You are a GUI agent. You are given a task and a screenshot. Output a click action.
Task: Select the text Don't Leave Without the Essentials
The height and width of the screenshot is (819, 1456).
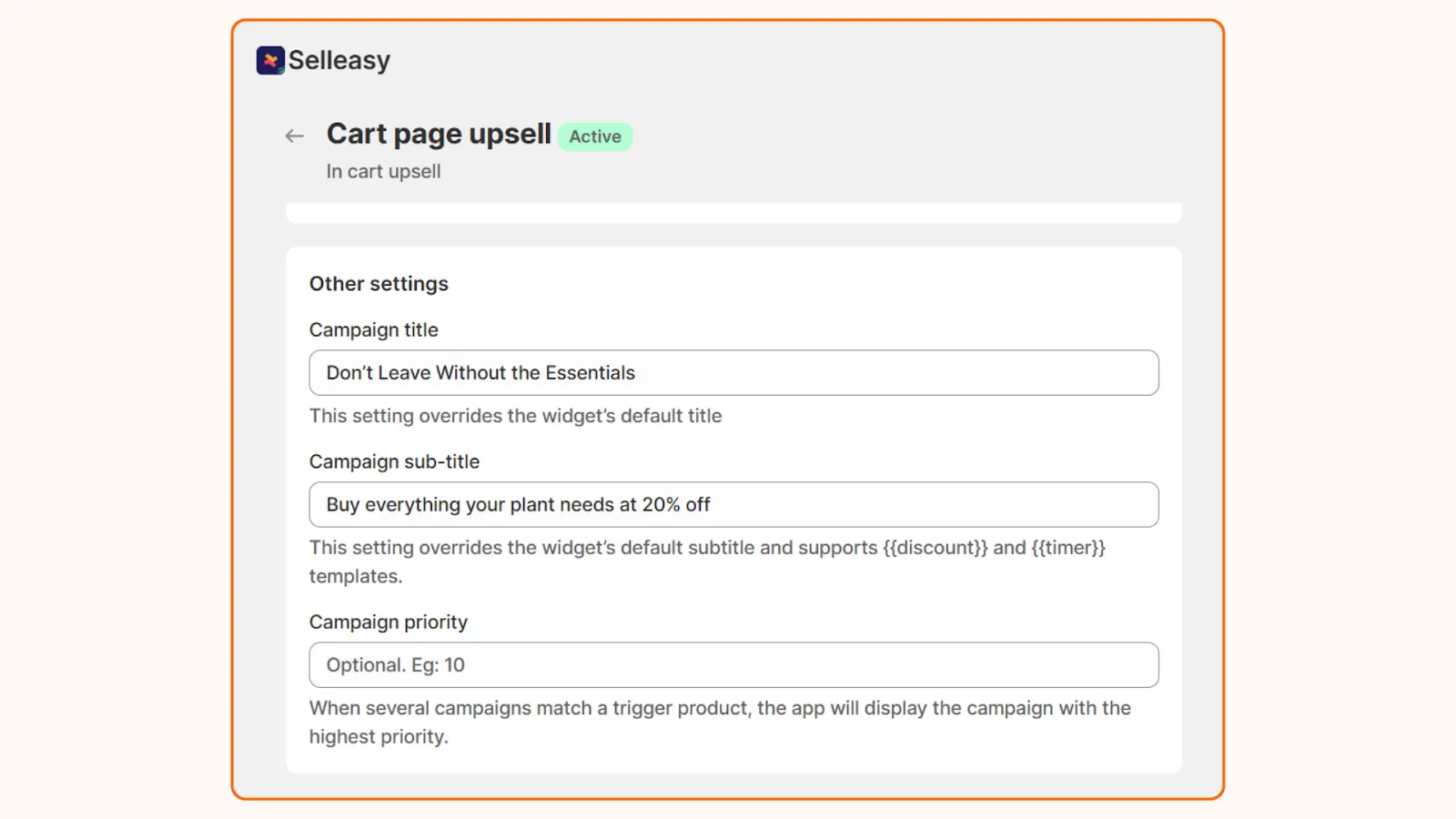pyautogui.click(x=480, y=372)
